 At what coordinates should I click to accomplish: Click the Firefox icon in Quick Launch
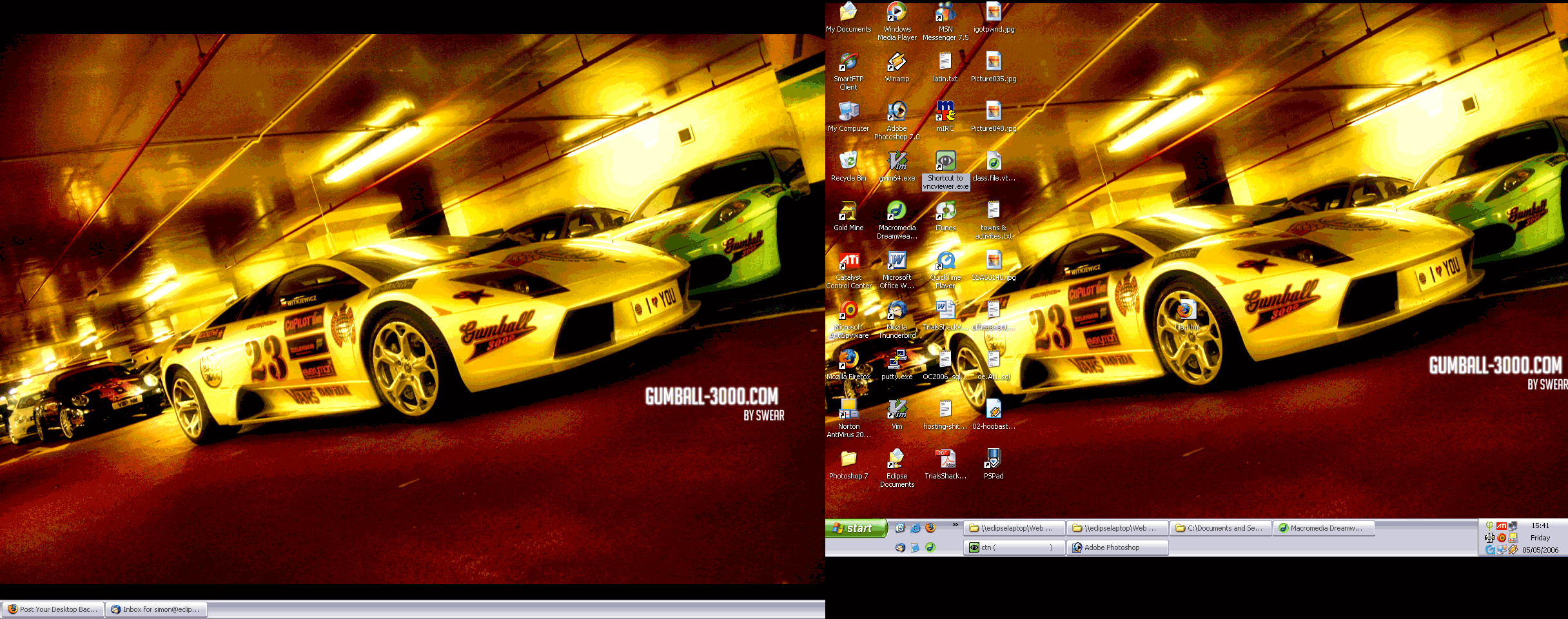(x=930, y=527)
